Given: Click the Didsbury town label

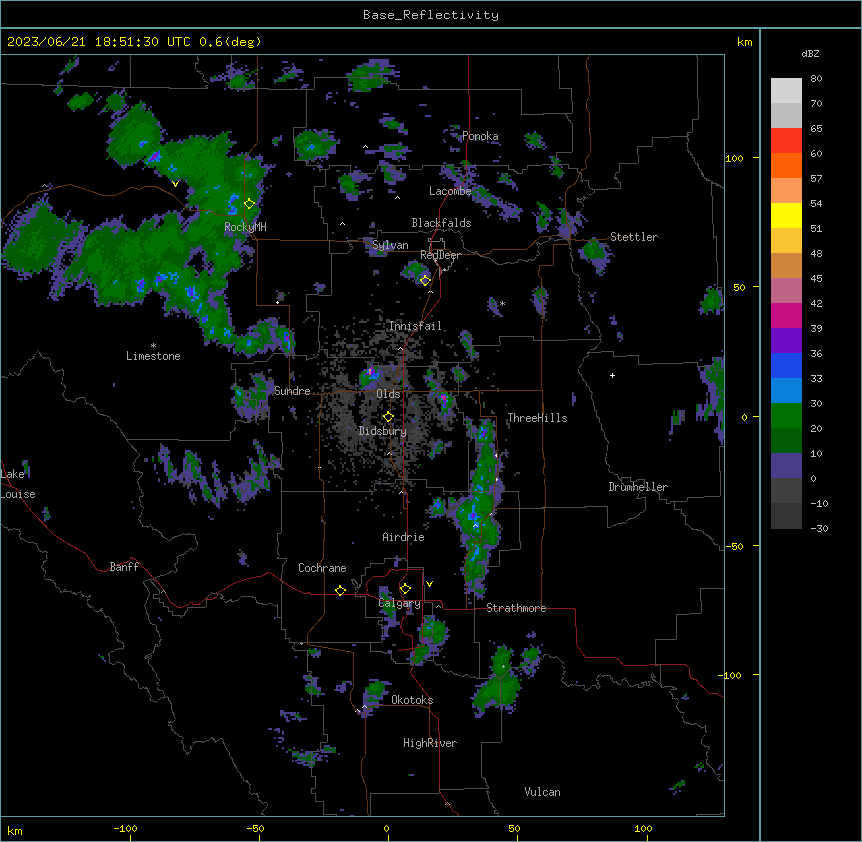Looking at the screenshot, I should click(x=383, y=431).
